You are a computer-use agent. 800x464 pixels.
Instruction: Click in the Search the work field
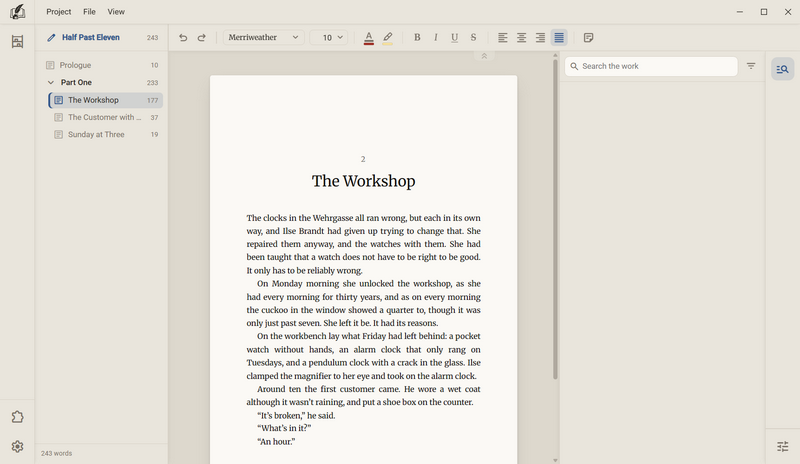pyautogui.click(x=651, y=66)
